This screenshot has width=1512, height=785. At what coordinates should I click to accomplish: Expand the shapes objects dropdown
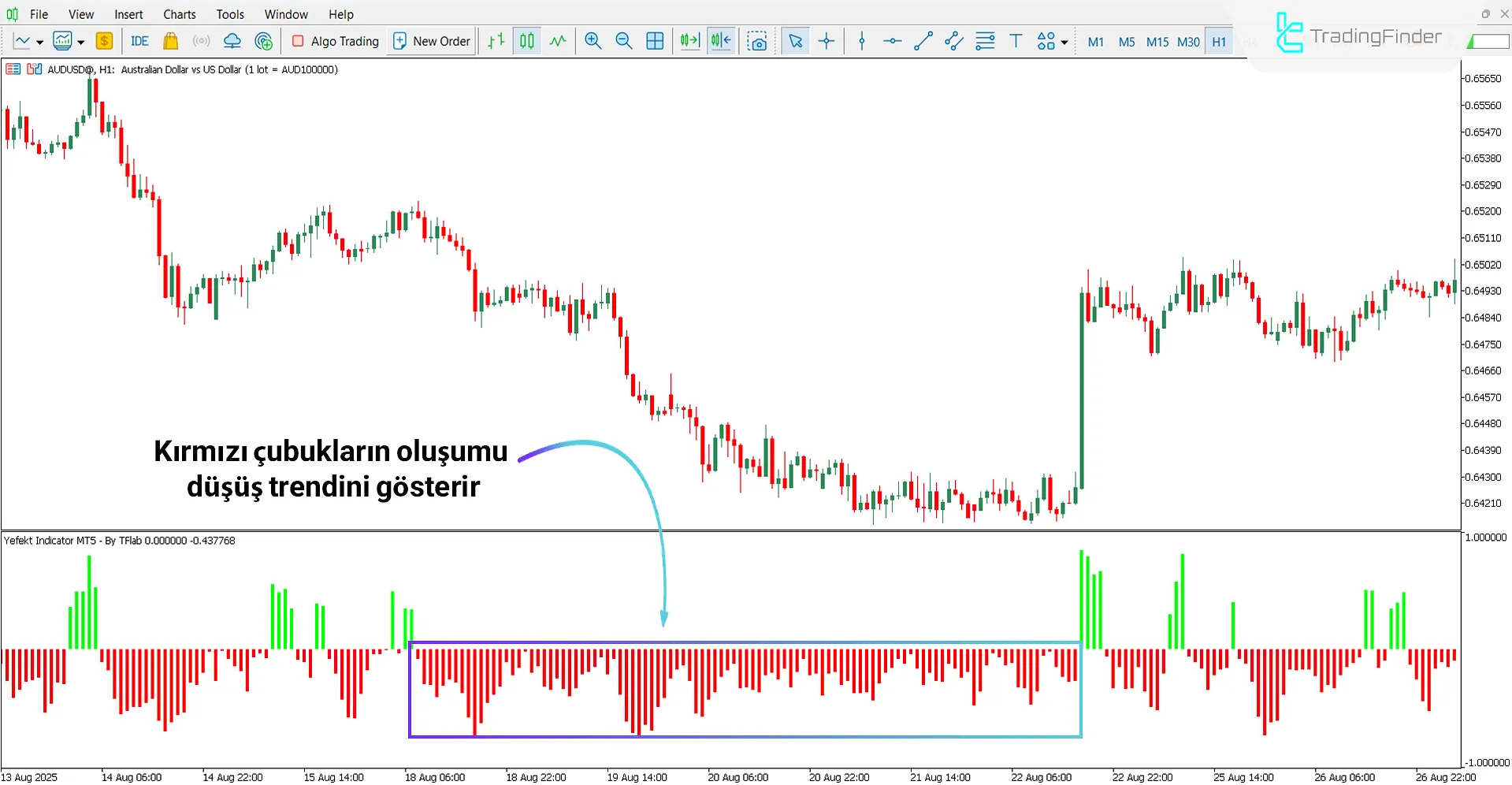point(1064,42)
